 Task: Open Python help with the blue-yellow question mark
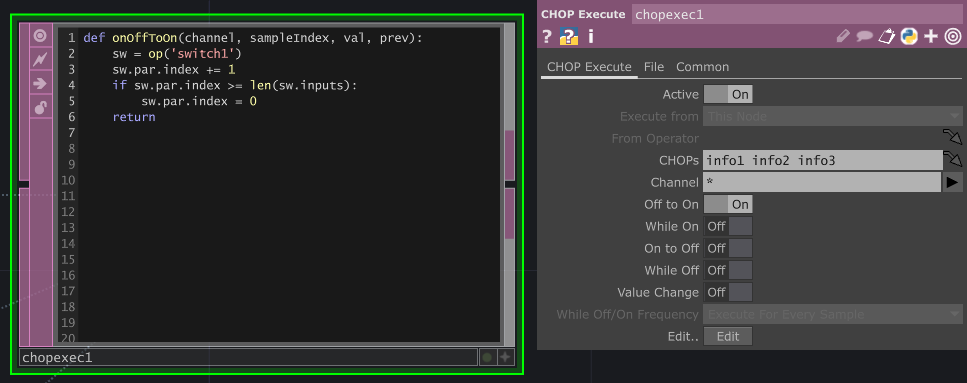click(568, 37)
